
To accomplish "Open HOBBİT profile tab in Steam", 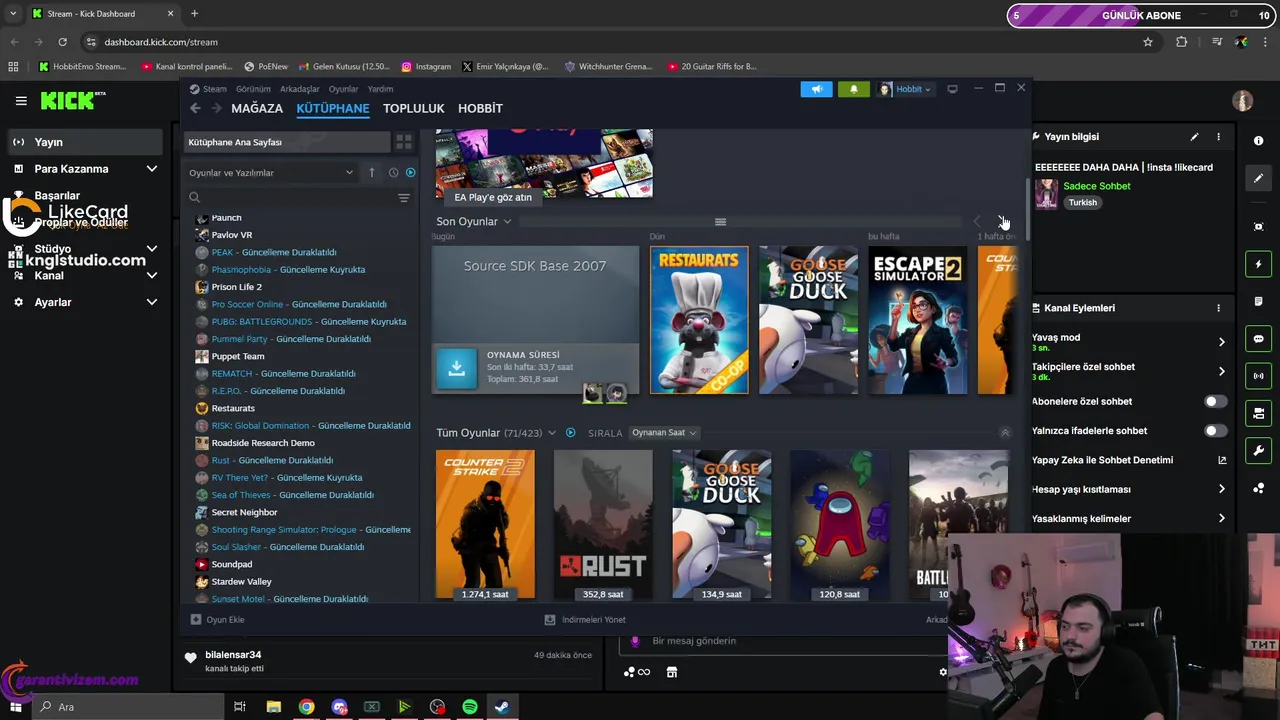I will coord(480,108).
